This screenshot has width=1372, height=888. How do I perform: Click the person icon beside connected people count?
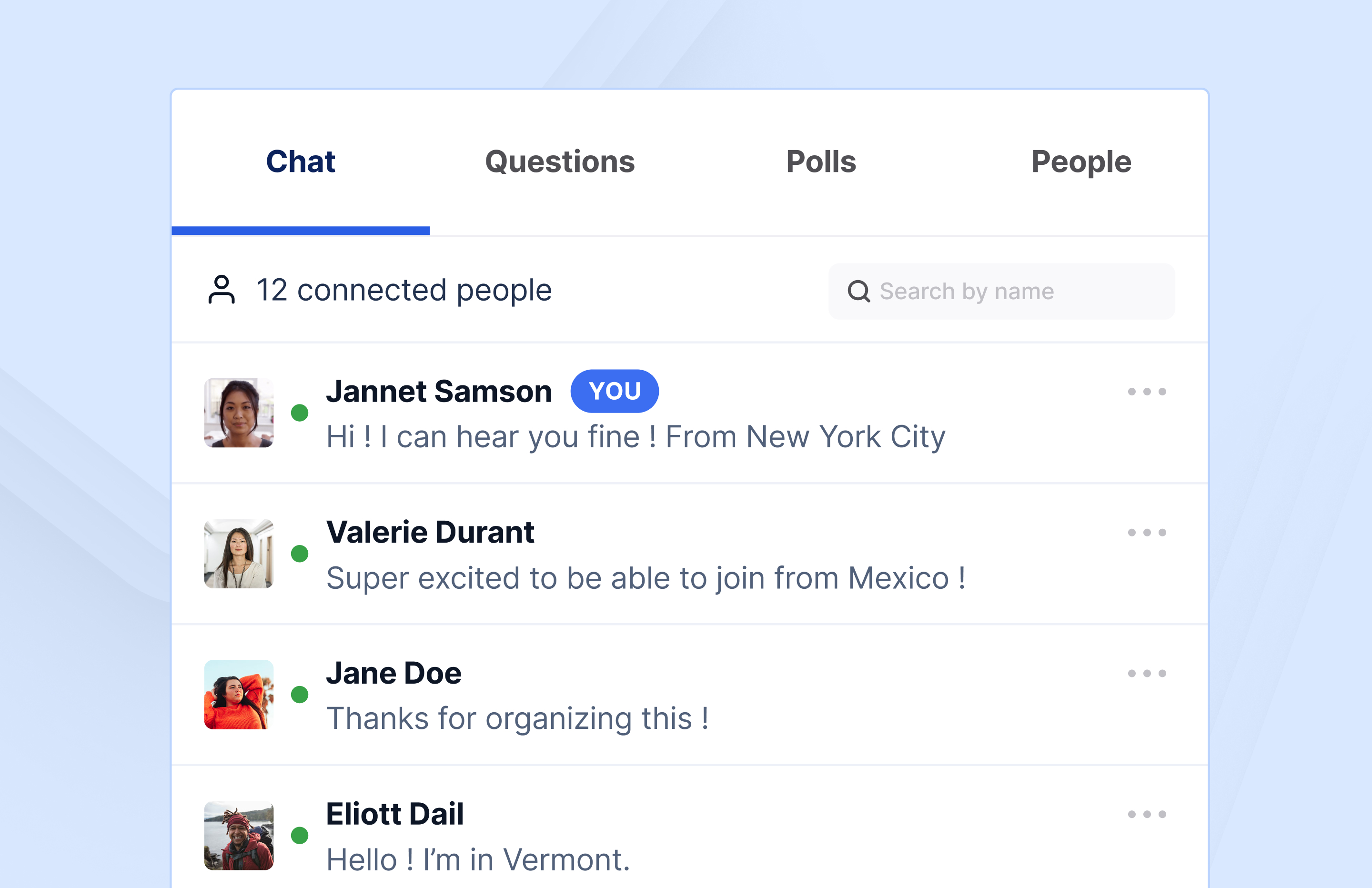(222, 291)
